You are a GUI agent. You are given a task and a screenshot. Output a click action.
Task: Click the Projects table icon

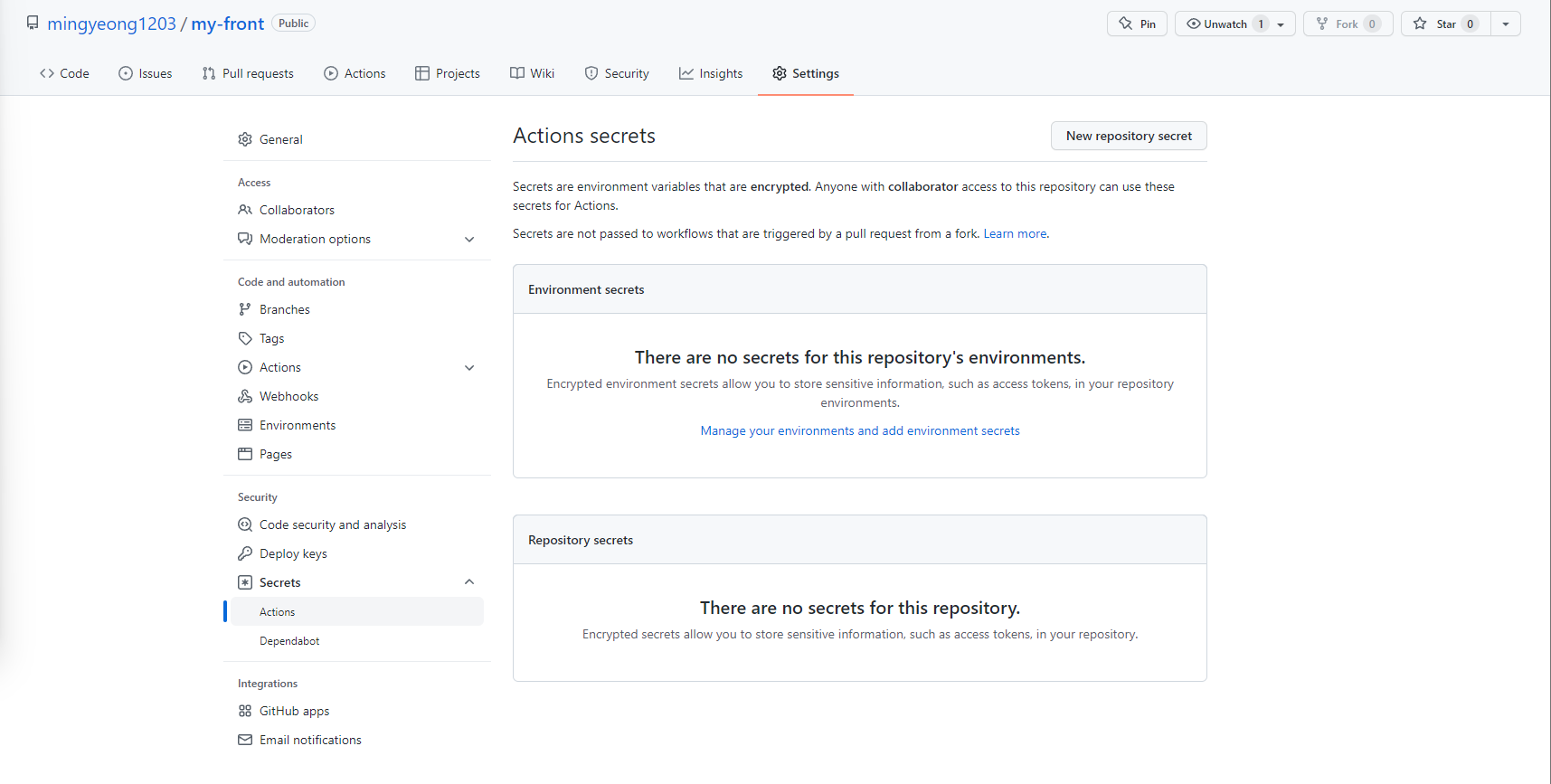(x=422, y=73)
